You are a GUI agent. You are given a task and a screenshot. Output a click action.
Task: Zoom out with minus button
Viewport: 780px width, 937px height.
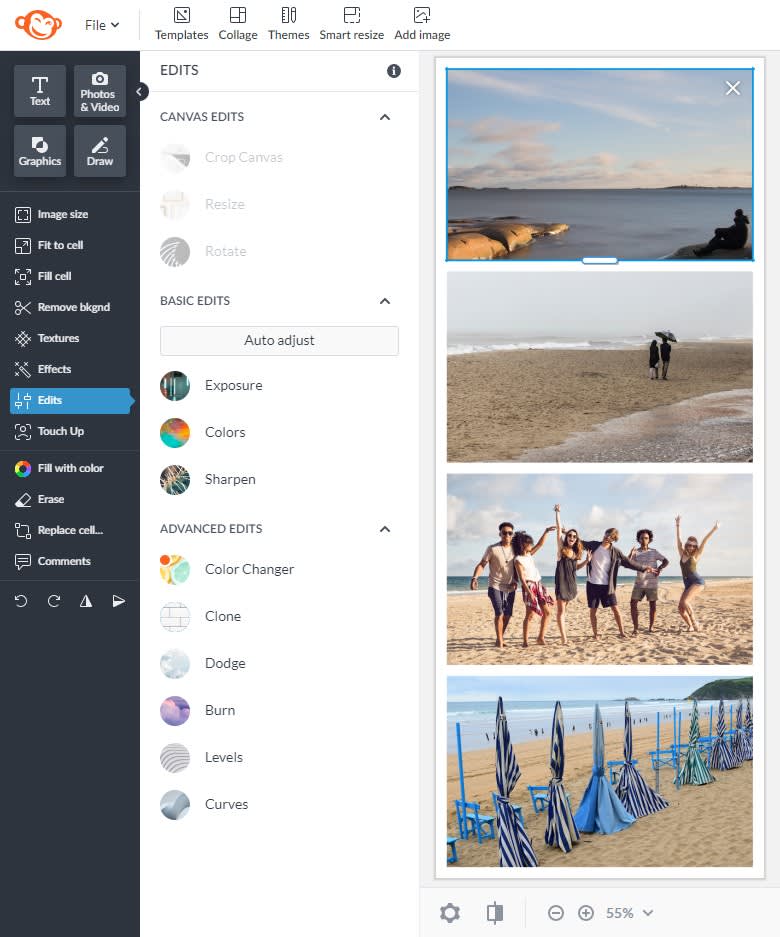[x=556, y=913]
